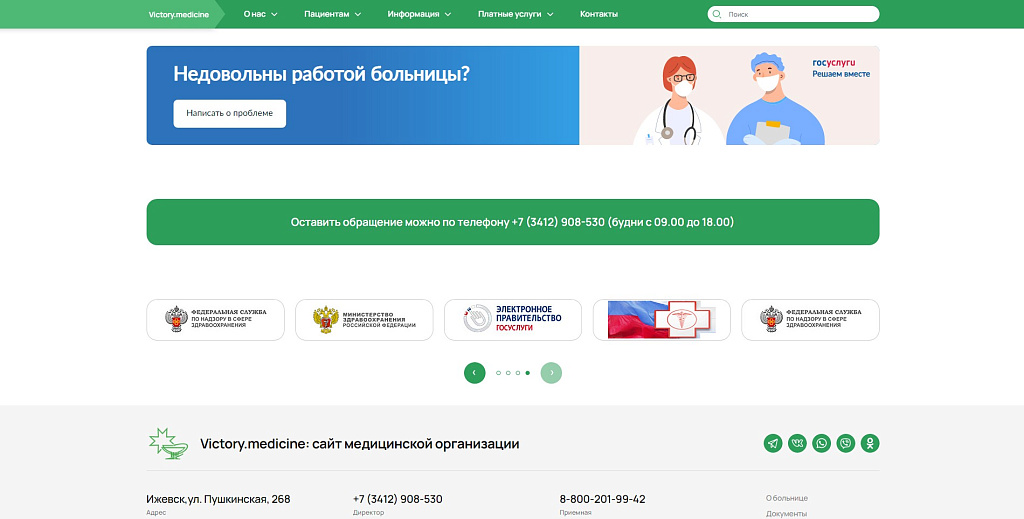This screenshot has width=1024, height=519.
Task: Open the "Платные услуги" navigation menu
Action: point(515,14)
